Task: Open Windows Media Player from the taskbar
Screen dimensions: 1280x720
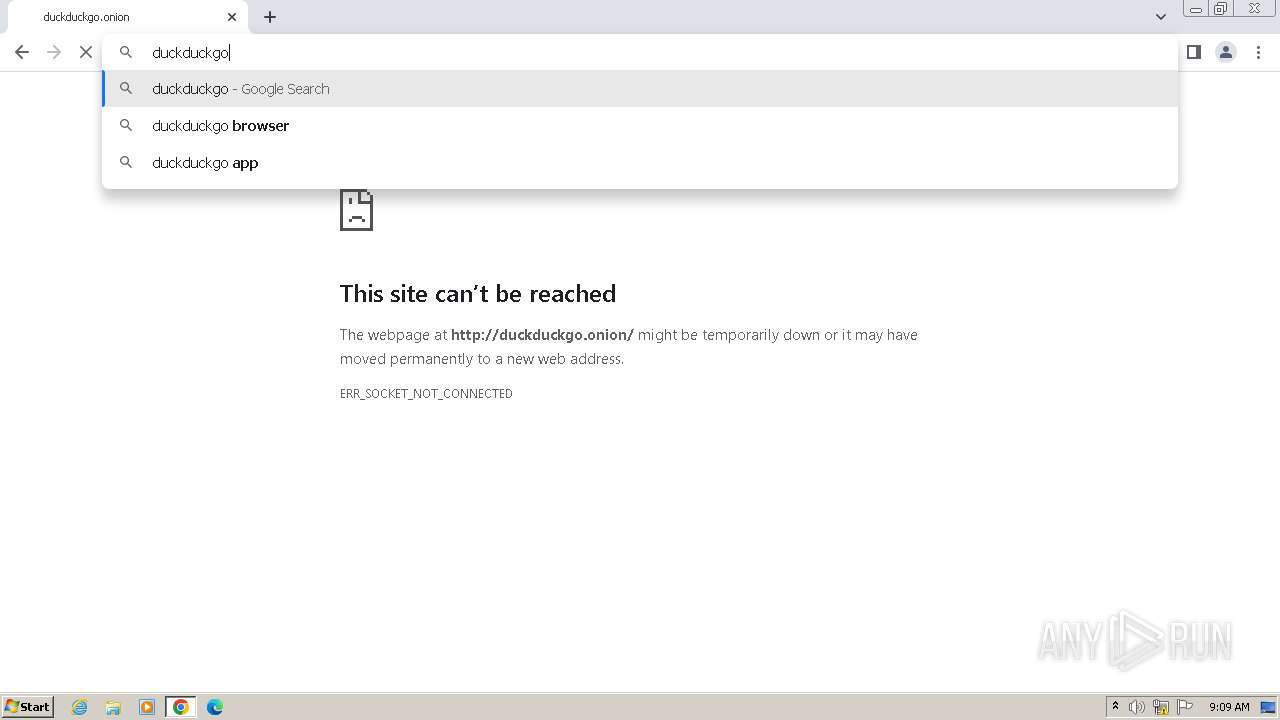Action: coord(147,707)
